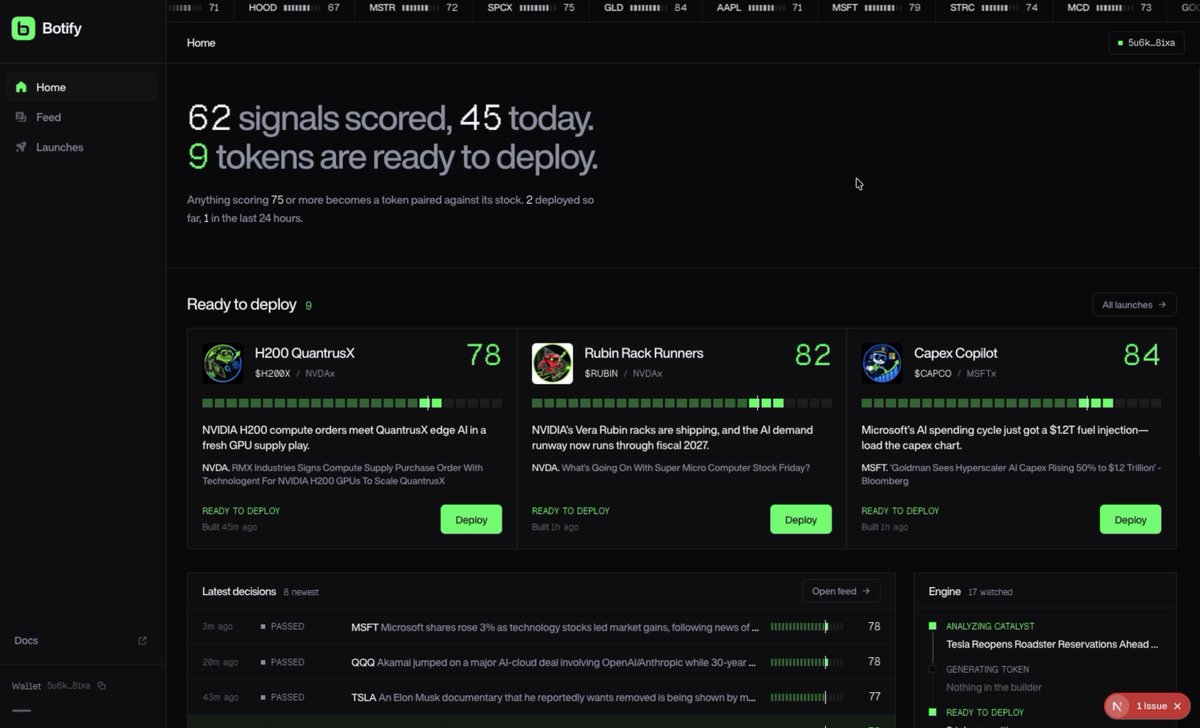Screen dimensions: 1200x728
Task: Open the Launches sidebar item
Action: 82,147
